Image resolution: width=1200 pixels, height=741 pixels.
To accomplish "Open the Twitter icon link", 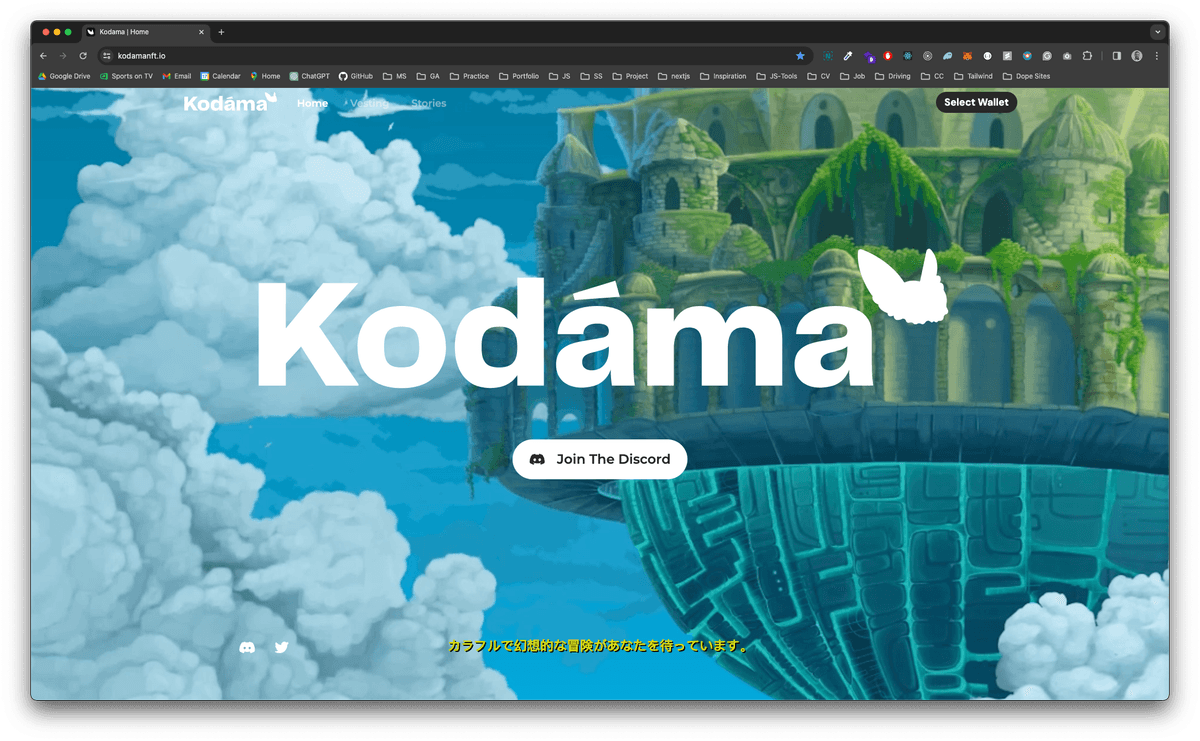I will click(281, 647).
